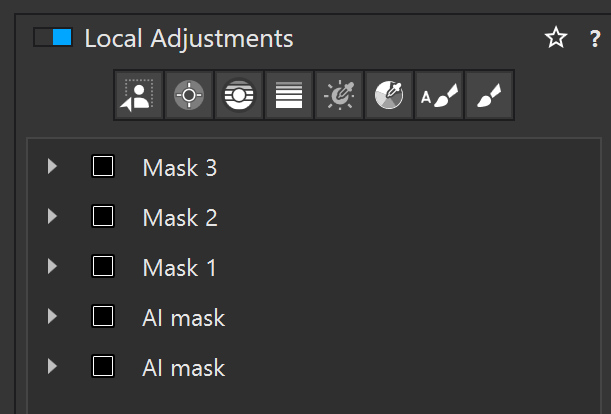Select the plain Brush mask tool
The height and width of the screenshot is (414, 611).
click(489, 95)
